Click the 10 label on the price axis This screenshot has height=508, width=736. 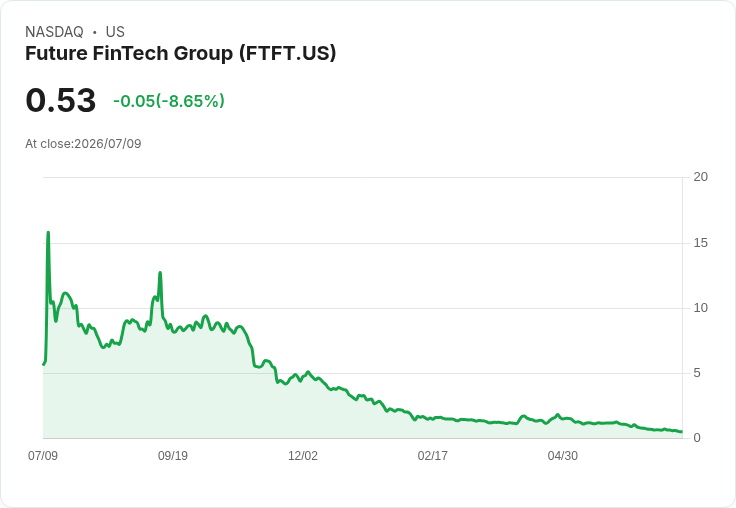tap(700, 308)
